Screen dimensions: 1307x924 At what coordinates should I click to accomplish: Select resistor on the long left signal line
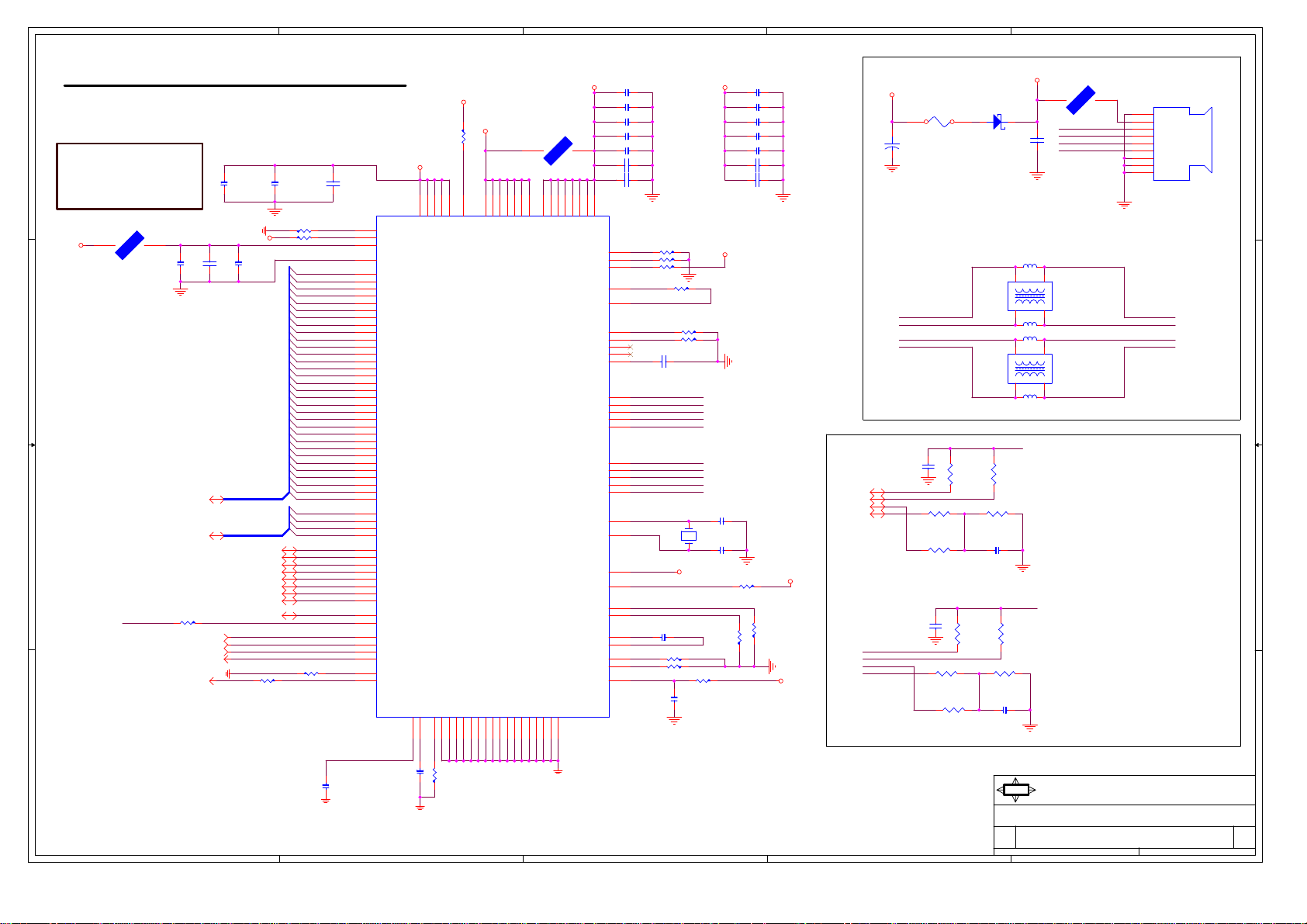pyautogui.click(x=188, y=623)
